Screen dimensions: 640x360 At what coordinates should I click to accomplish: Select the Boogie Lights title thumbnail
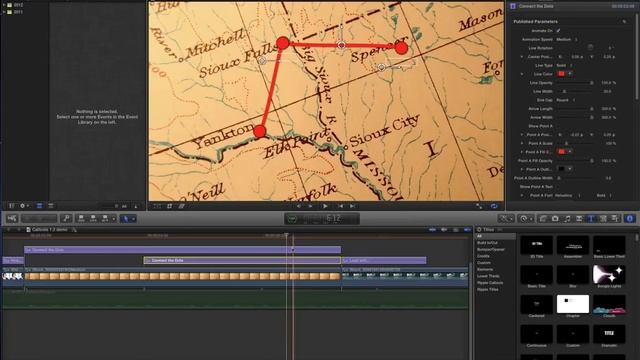[609, 274]
